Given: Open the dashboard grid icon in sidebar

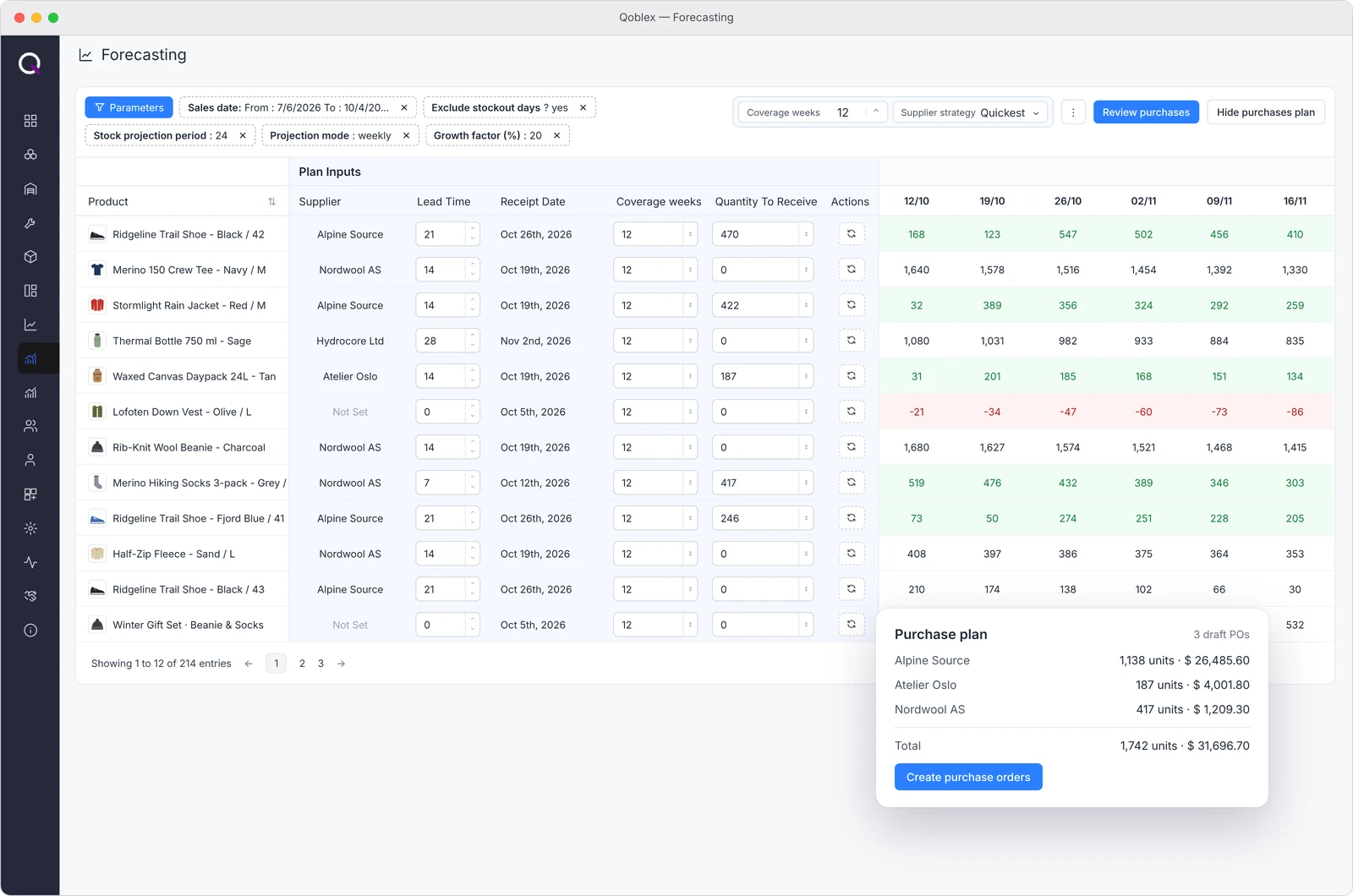Looking at the screenshot, I should (30, 121).
